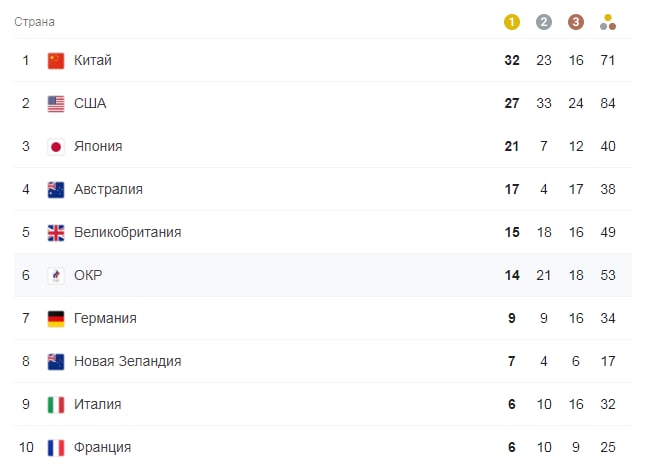The height and width of the screenshot is (466, 645).
Task: Select the highlighted ОКР row name
Action: 88,275
